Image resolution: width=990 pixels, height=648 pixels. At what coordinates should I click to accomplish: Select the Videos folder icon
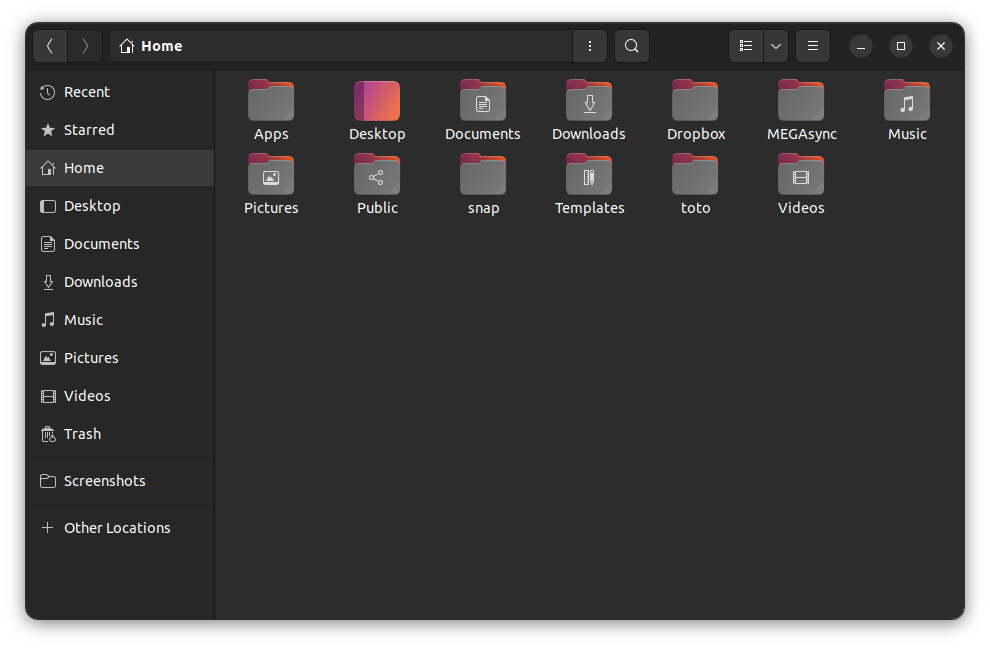click(x=801, y=176)
